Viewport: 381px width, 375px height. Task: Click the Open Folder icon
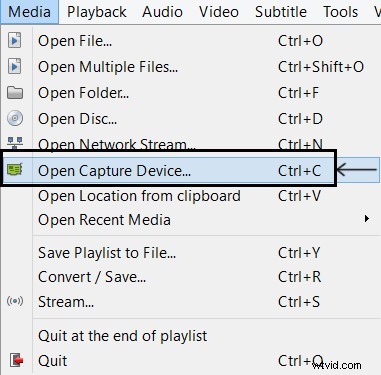click(x=15, y=92)
